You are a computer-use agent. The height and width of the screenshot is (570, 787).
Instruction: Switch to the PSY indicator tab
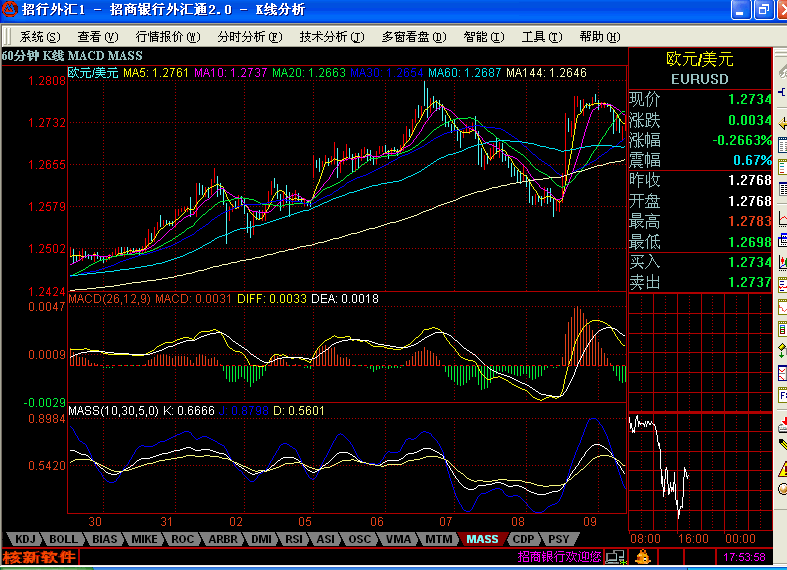558,539
